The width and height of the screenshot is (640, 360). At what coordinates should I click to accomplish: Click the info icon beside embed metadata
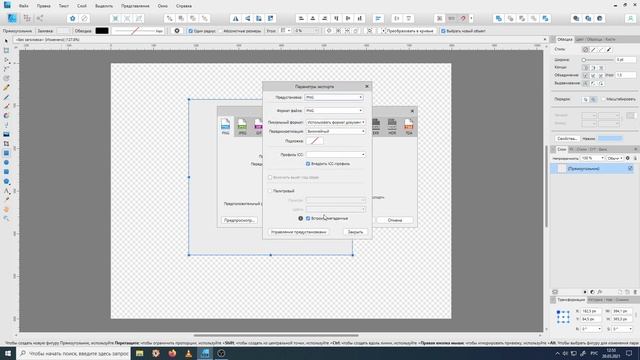300,218
